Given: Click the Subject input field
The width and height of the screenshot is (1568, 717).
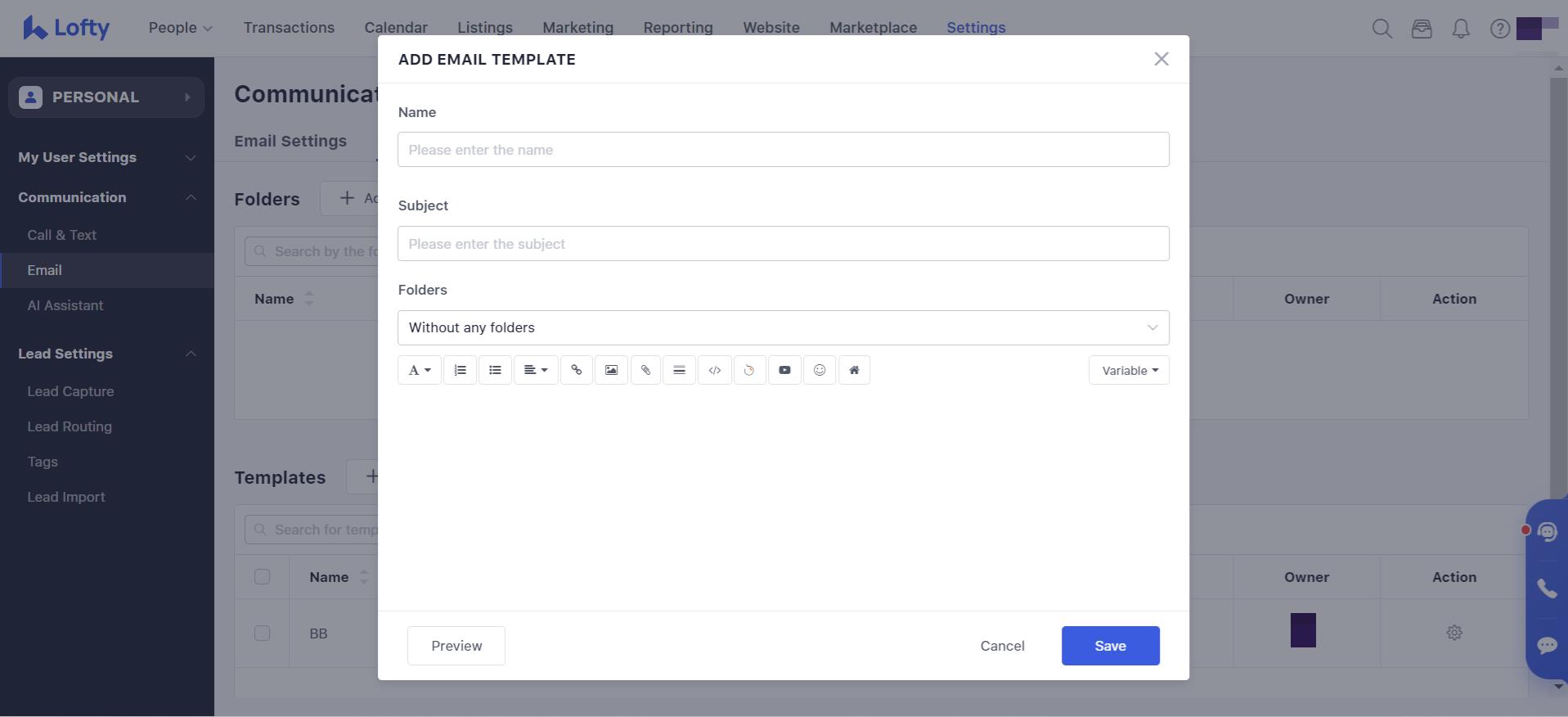Looking at the screenshot, I should coord(784,244).
